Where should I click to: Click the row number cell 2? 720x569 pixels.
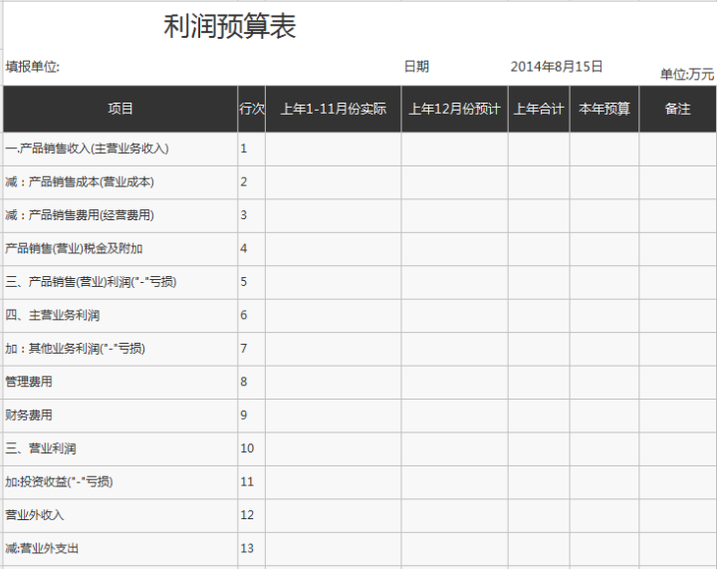point(252,182)
